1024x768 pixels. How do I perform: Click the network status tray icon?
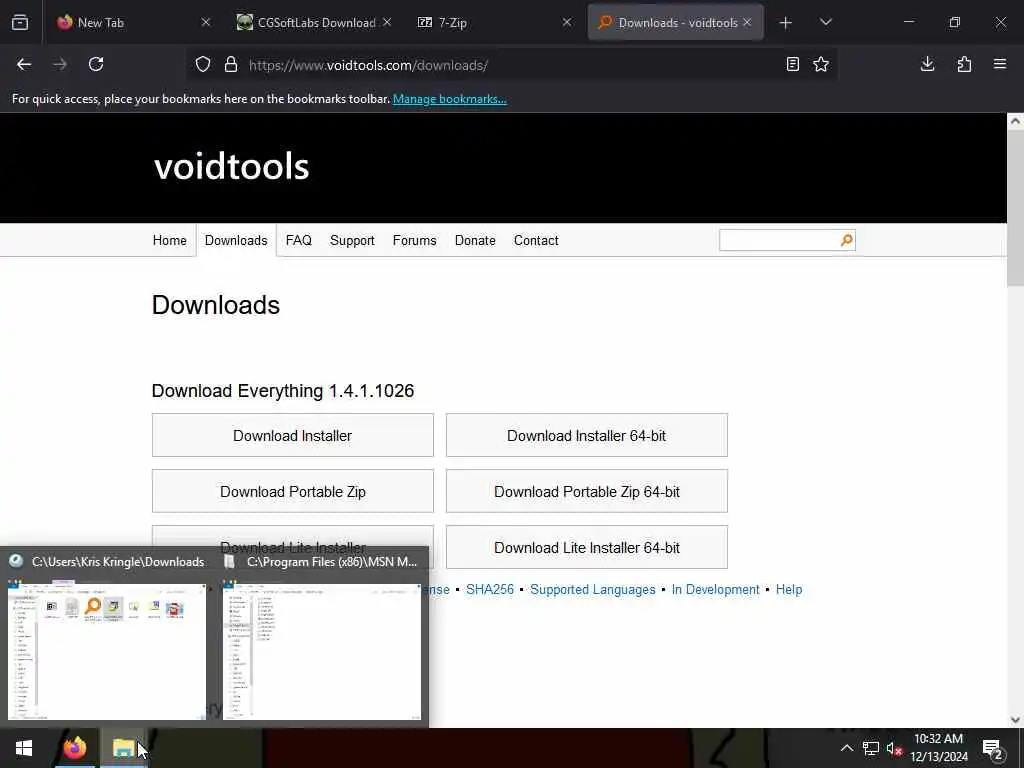click(870, 748)
